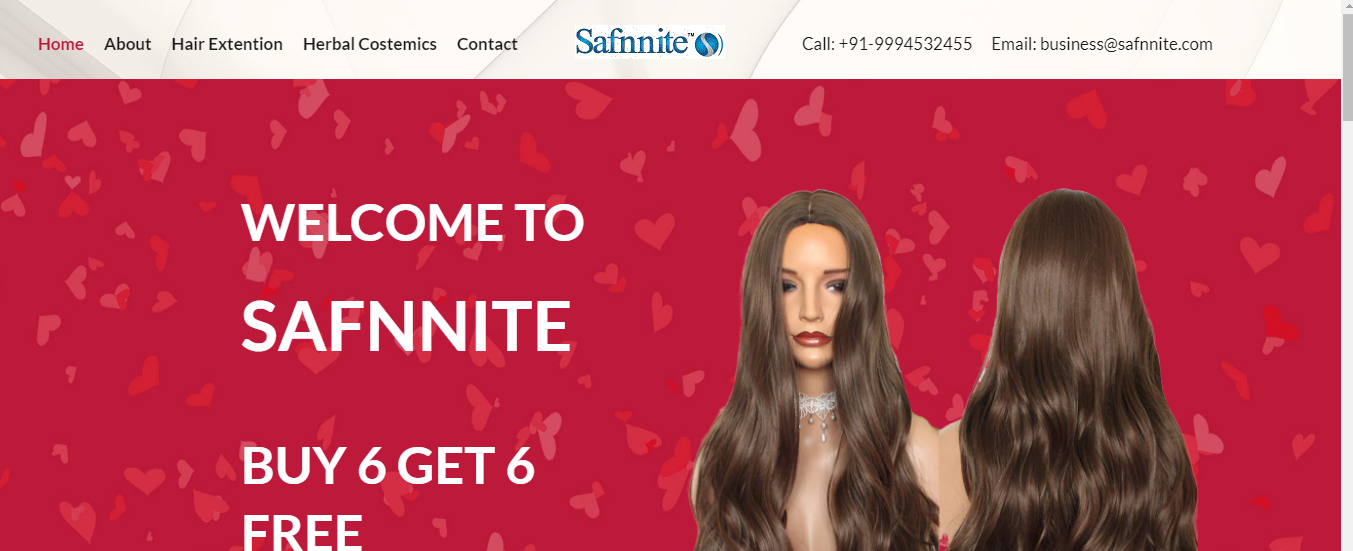Click the phone number +91-9994532455
This screenshot has width=1353, height=551.
click(905, 44)
